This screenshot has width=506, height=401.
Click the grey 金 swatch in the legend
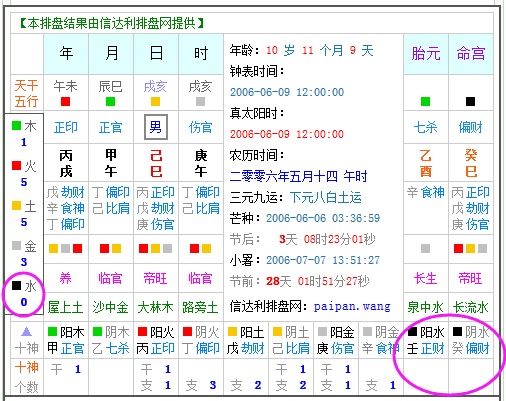pyautogui.click(x=16, y=245)
